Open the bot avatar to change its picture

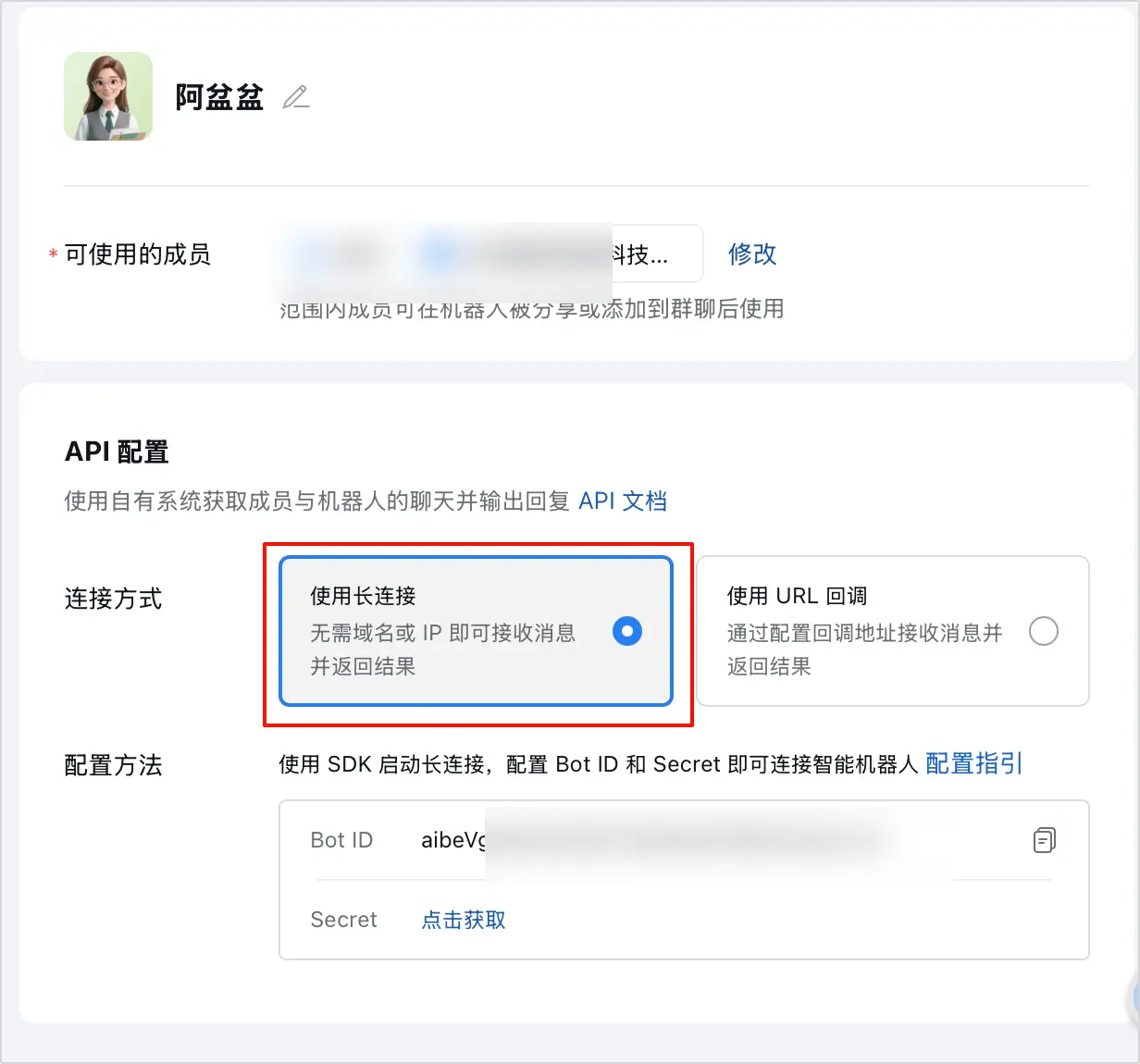[x=108, y=96]
